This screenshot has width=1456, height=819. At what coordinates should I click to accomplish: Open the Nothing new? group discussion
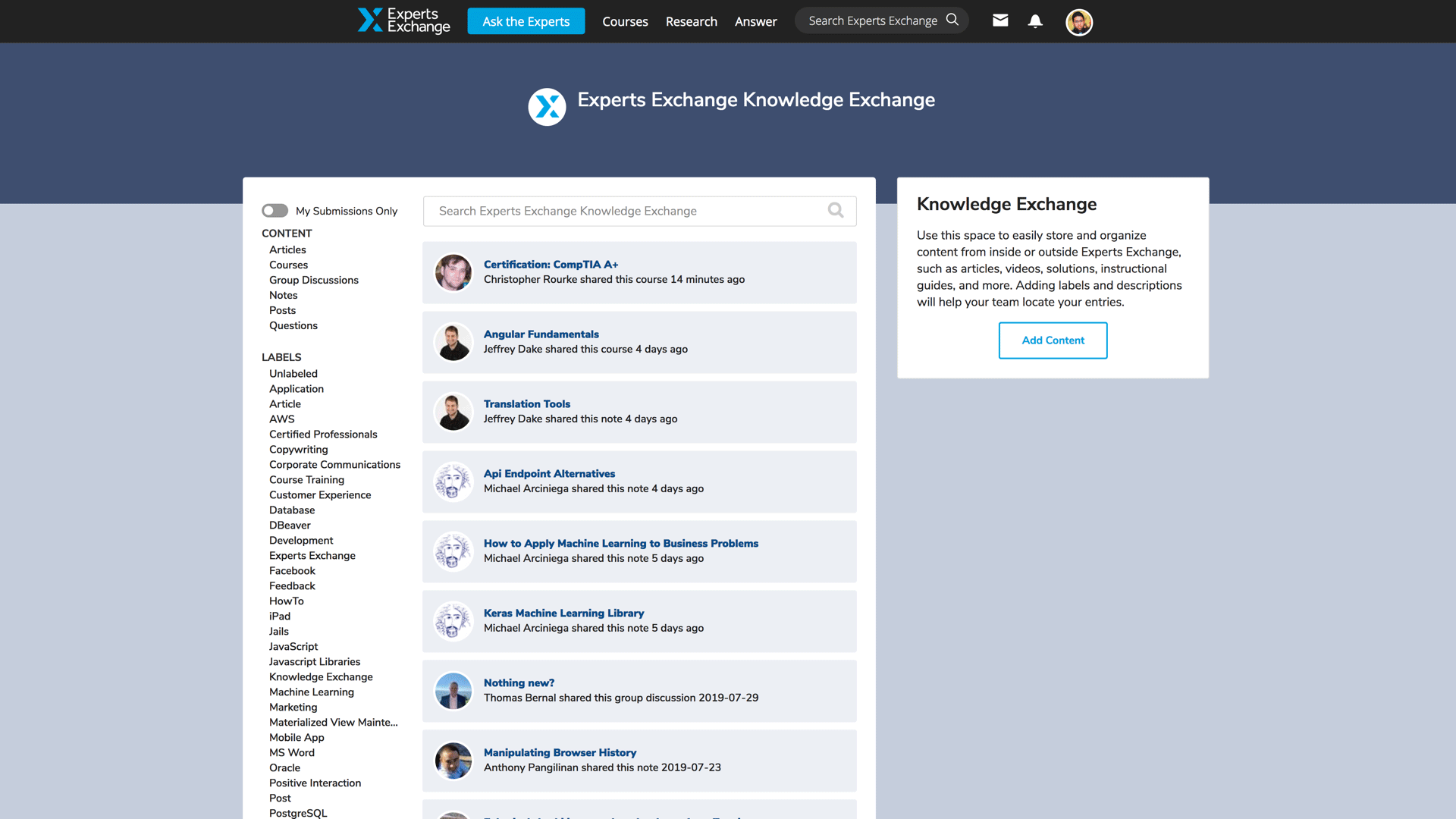(x=519, y=682)
